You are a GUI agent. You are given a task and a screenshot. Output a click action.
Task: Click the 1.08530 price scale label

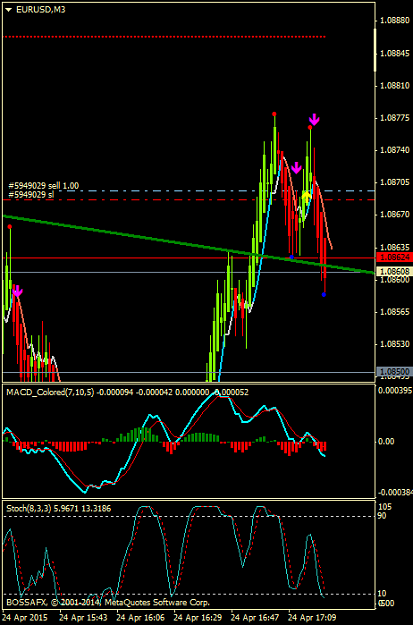point(395,344)
